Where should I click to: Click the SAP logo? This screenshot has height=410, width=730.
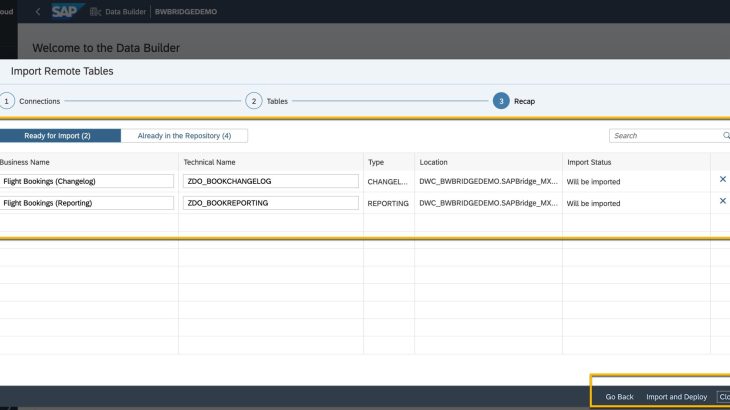tap(67, 11)
